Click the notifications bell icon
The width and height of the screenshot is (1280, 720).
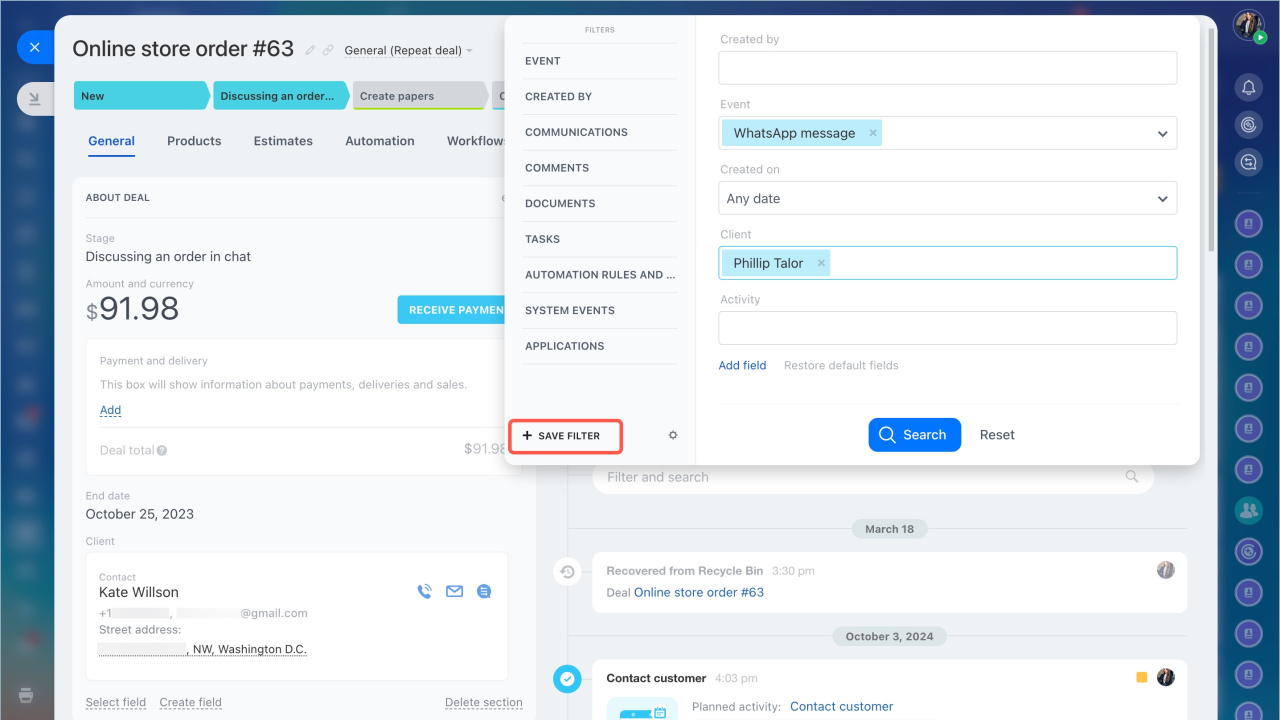[x=1248, y=88]
